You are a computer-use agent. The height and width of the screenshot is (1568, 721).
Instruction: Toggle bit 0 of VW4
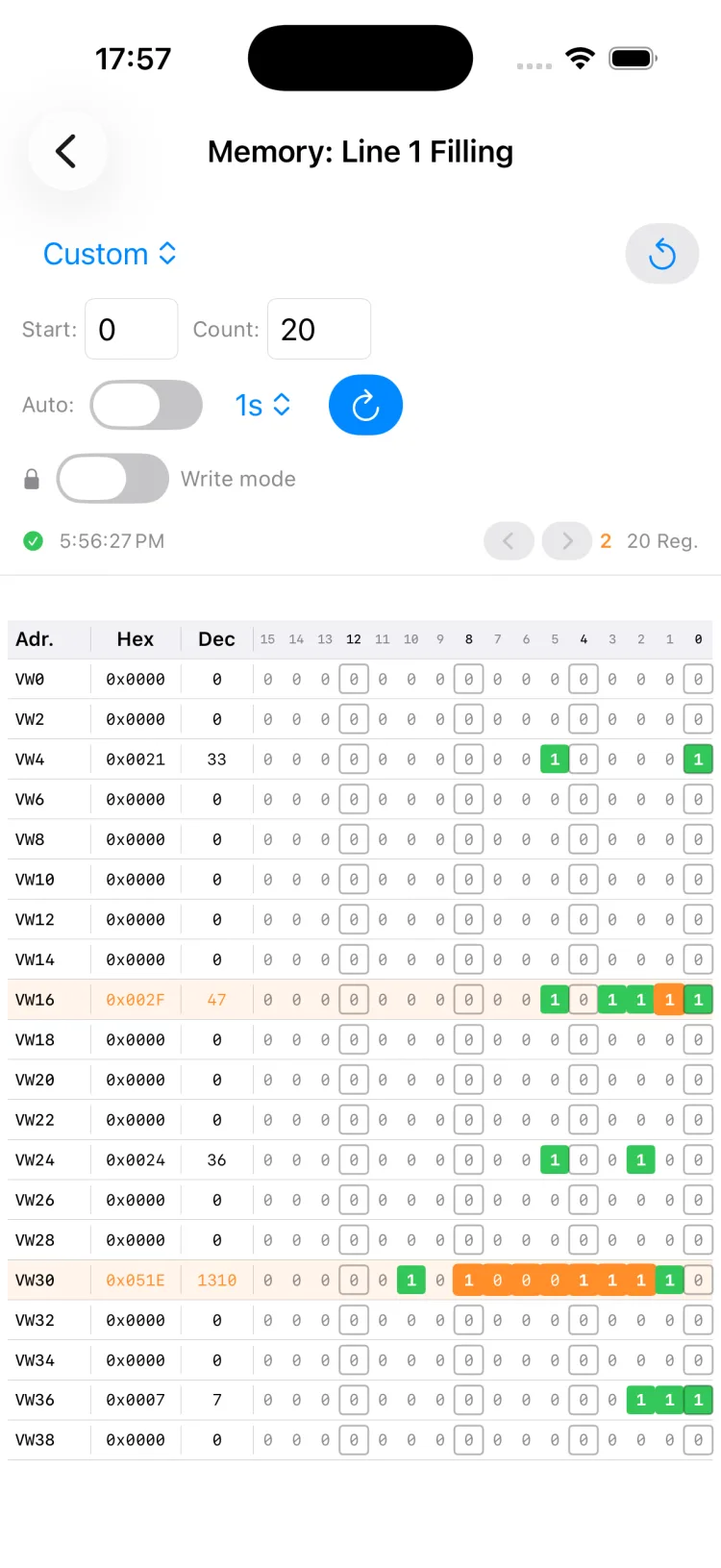tap(698, 759)
